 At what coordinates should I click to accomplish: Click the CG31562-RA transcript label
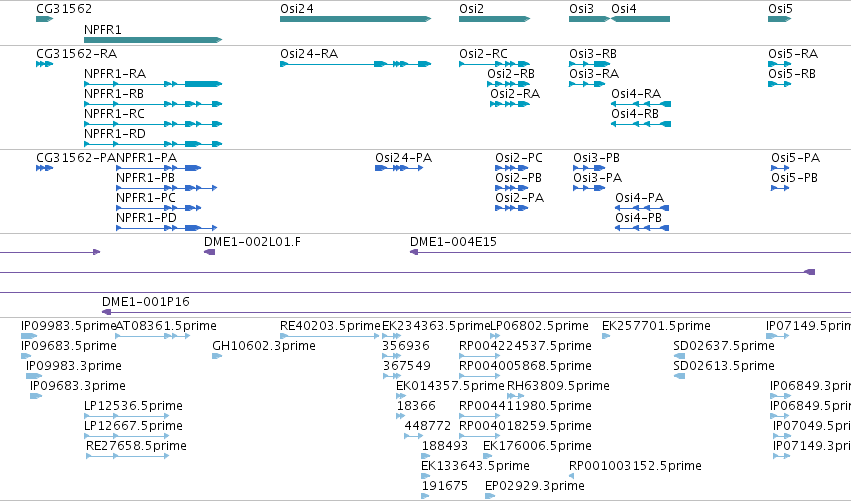pyautogui.click(x=77, y=54)
